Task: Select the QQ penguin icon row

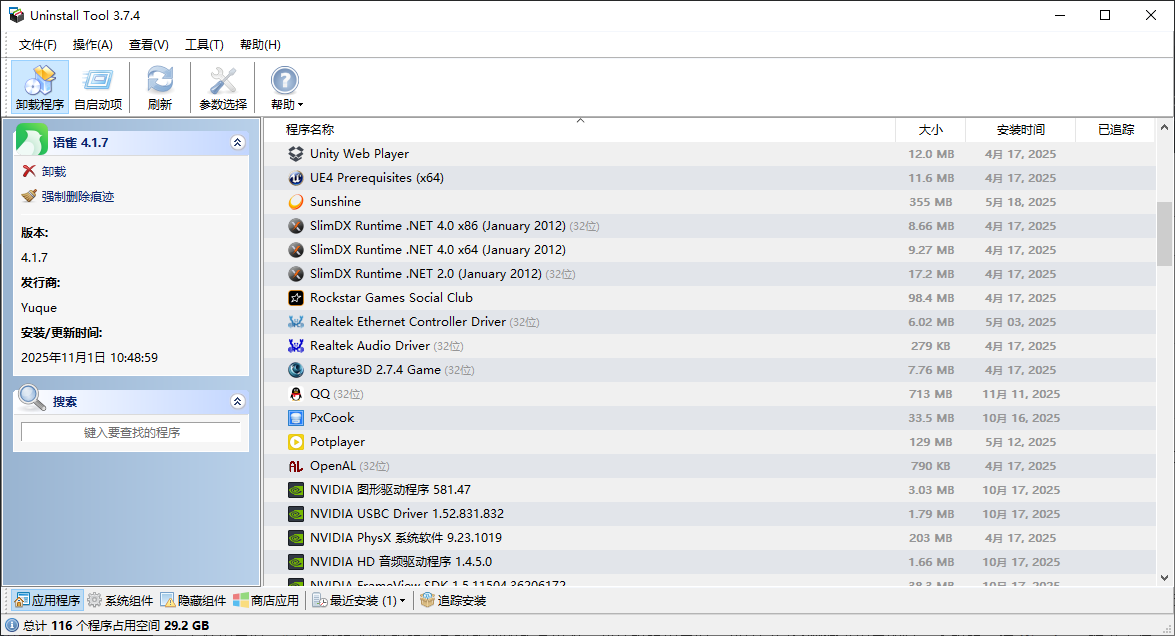Action: point(295,394)
